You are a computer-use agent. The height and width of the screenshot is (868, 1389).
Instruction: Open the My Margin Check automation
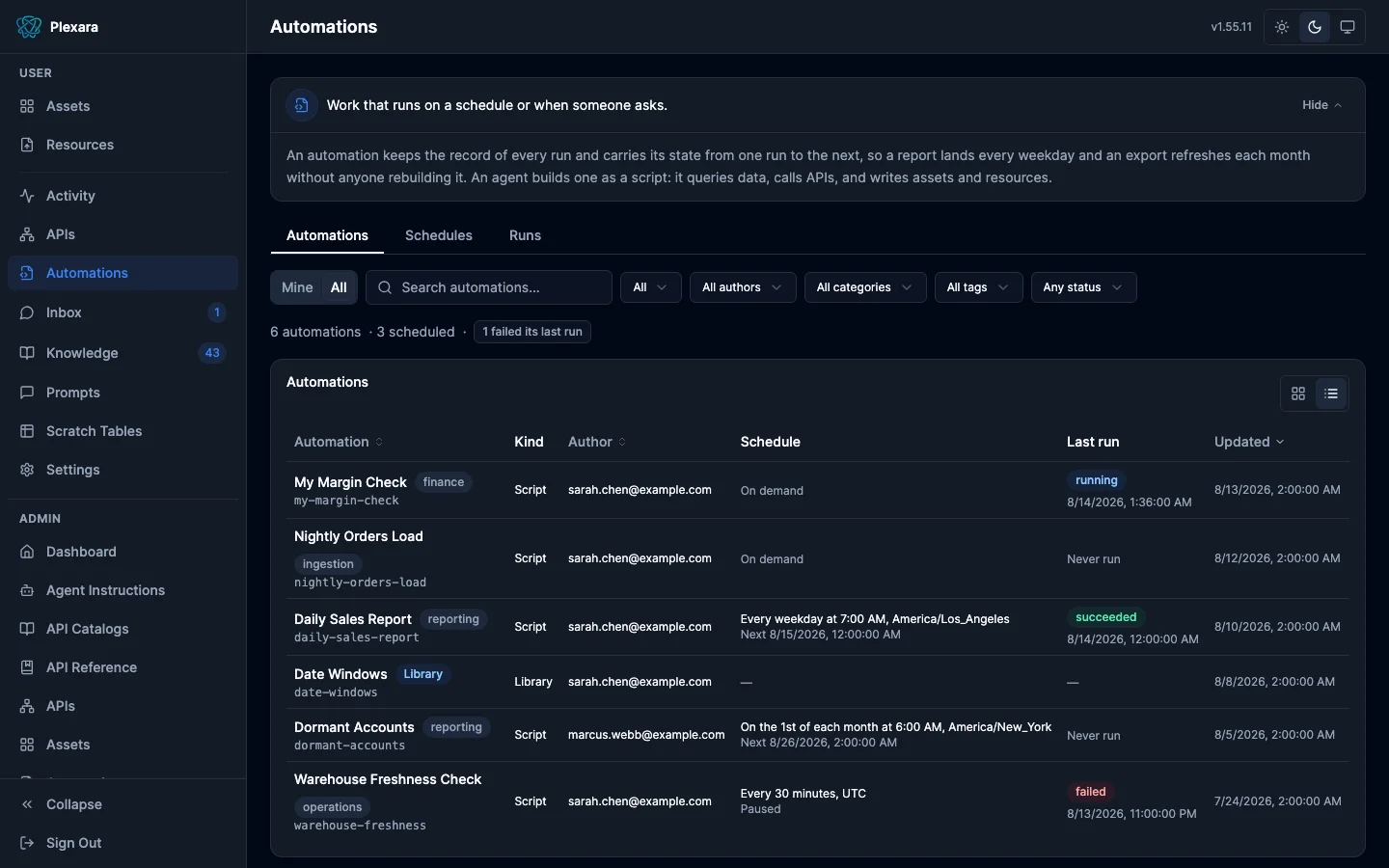(350, 482)
